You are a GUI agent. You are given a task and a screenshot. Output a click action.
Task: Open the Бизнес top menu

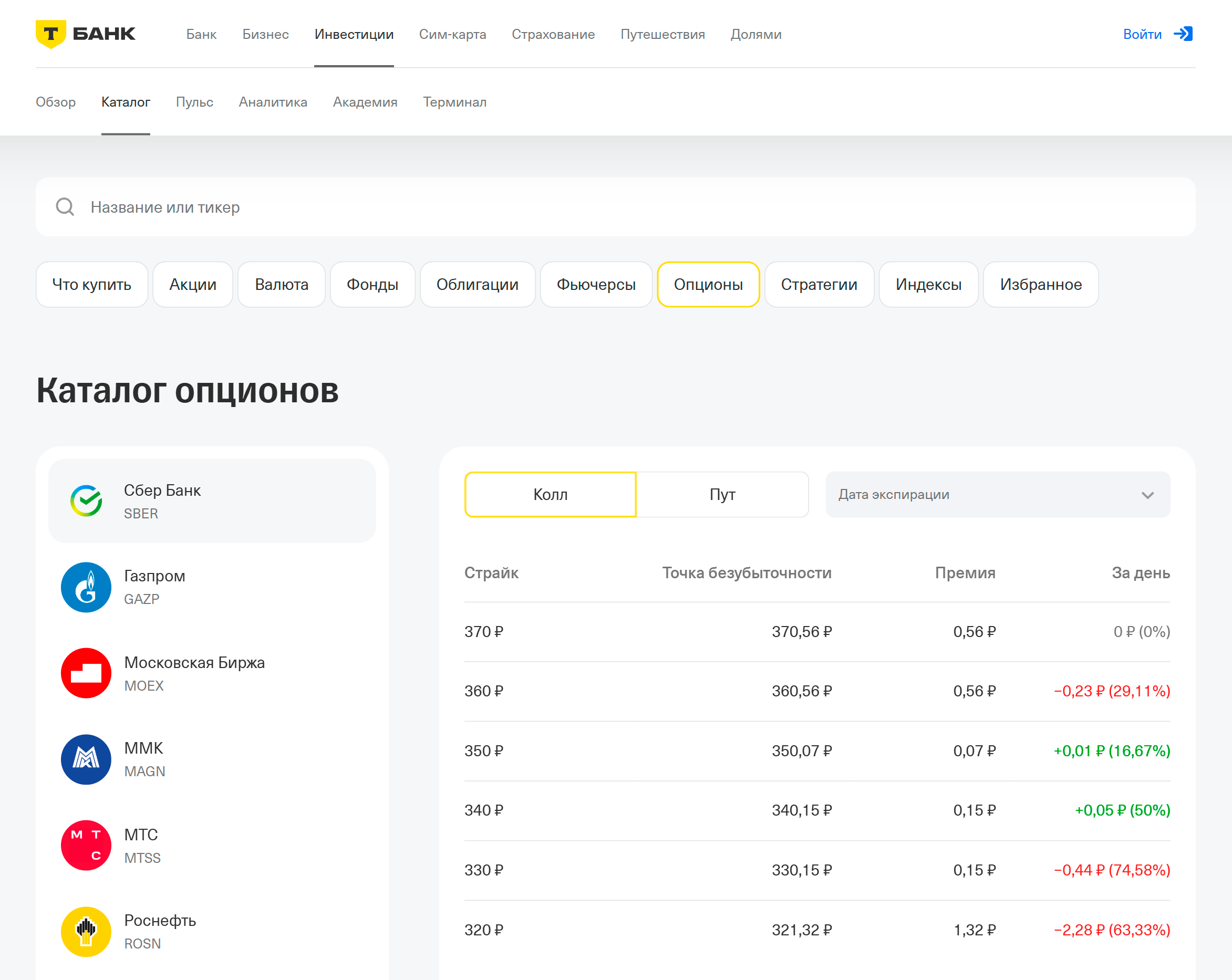coord(266,34)
